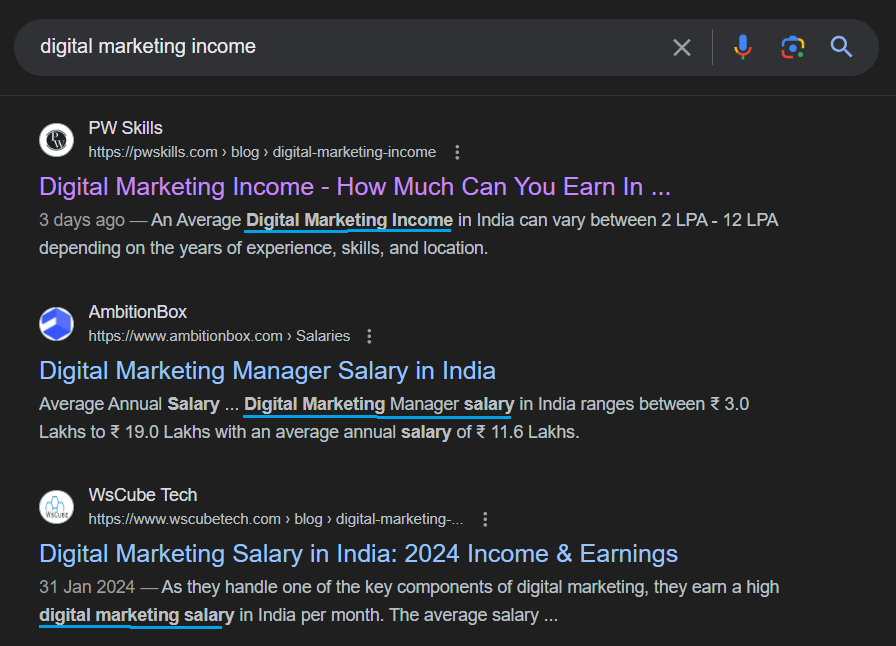Click the digital-marketing-income breadcrumb under PW Skills
Screen dimensions: 896x646
click(354, 152)
